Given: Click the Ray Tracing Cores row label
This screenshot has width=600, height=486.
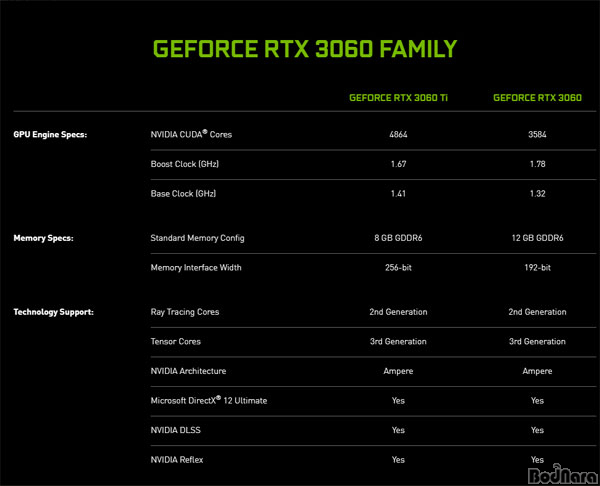Looking at the screenshot, I should point(185,312).
